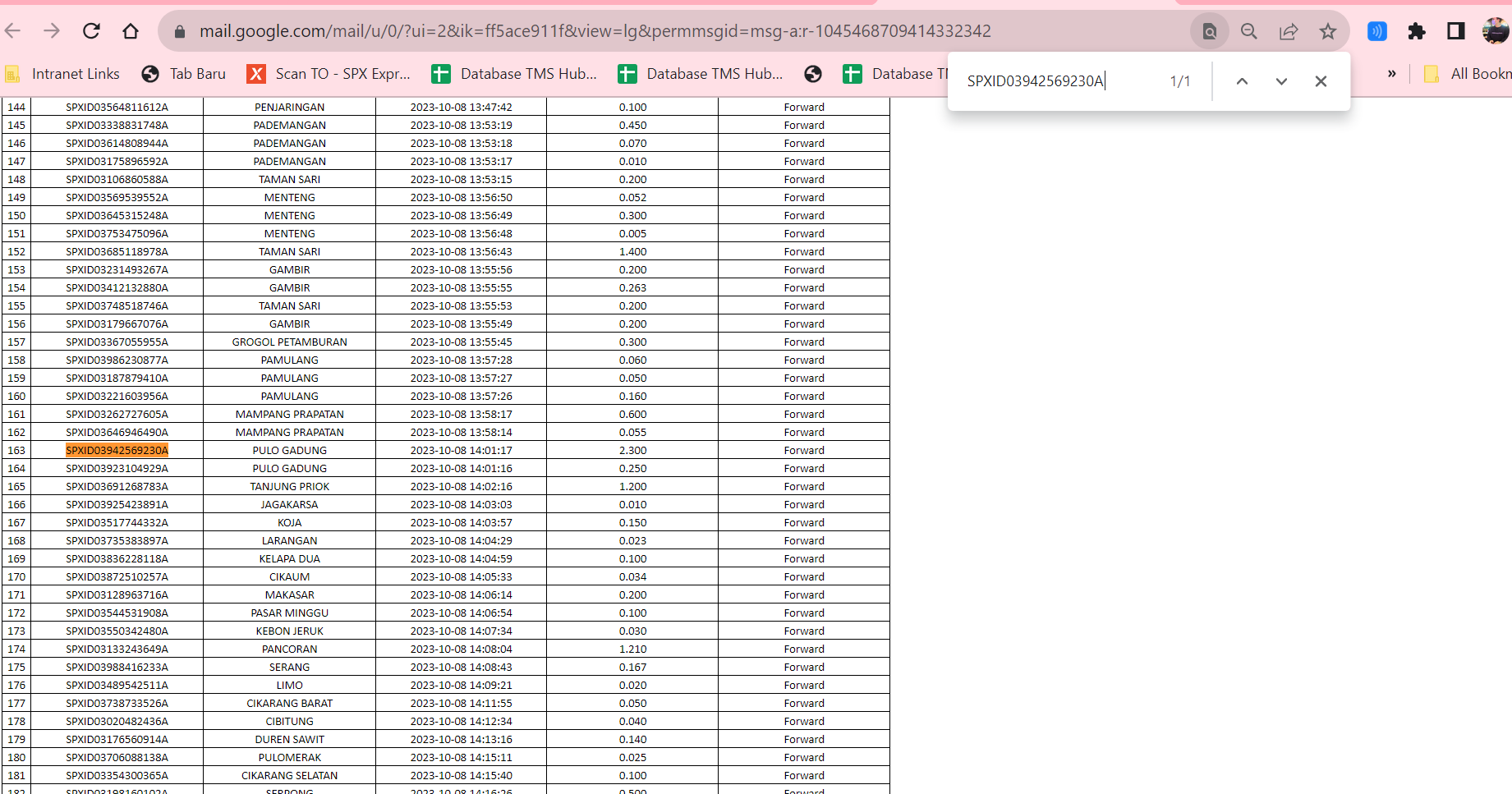This screenshot has height=794, width=1512.
Task: Click the KELAPA DUA destination cell
Action: pos(290,558)
